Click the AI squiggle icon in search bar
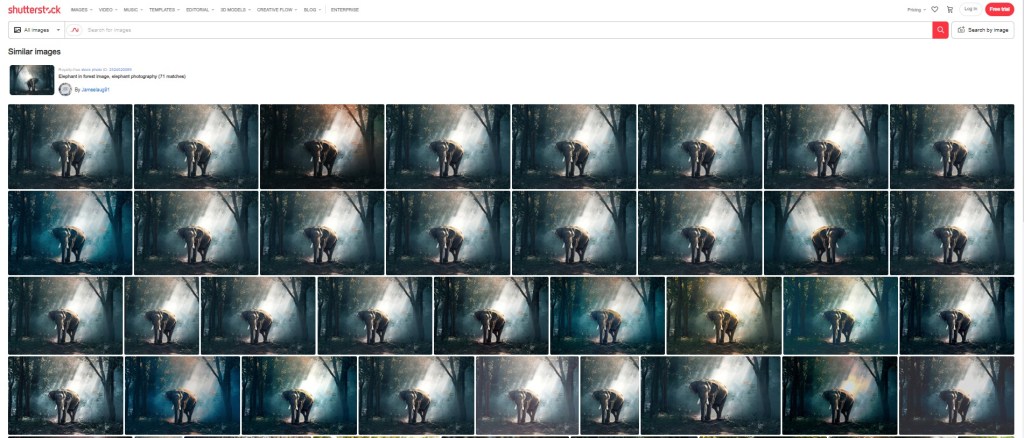The image size is (1024, 438). click(76, 30)
